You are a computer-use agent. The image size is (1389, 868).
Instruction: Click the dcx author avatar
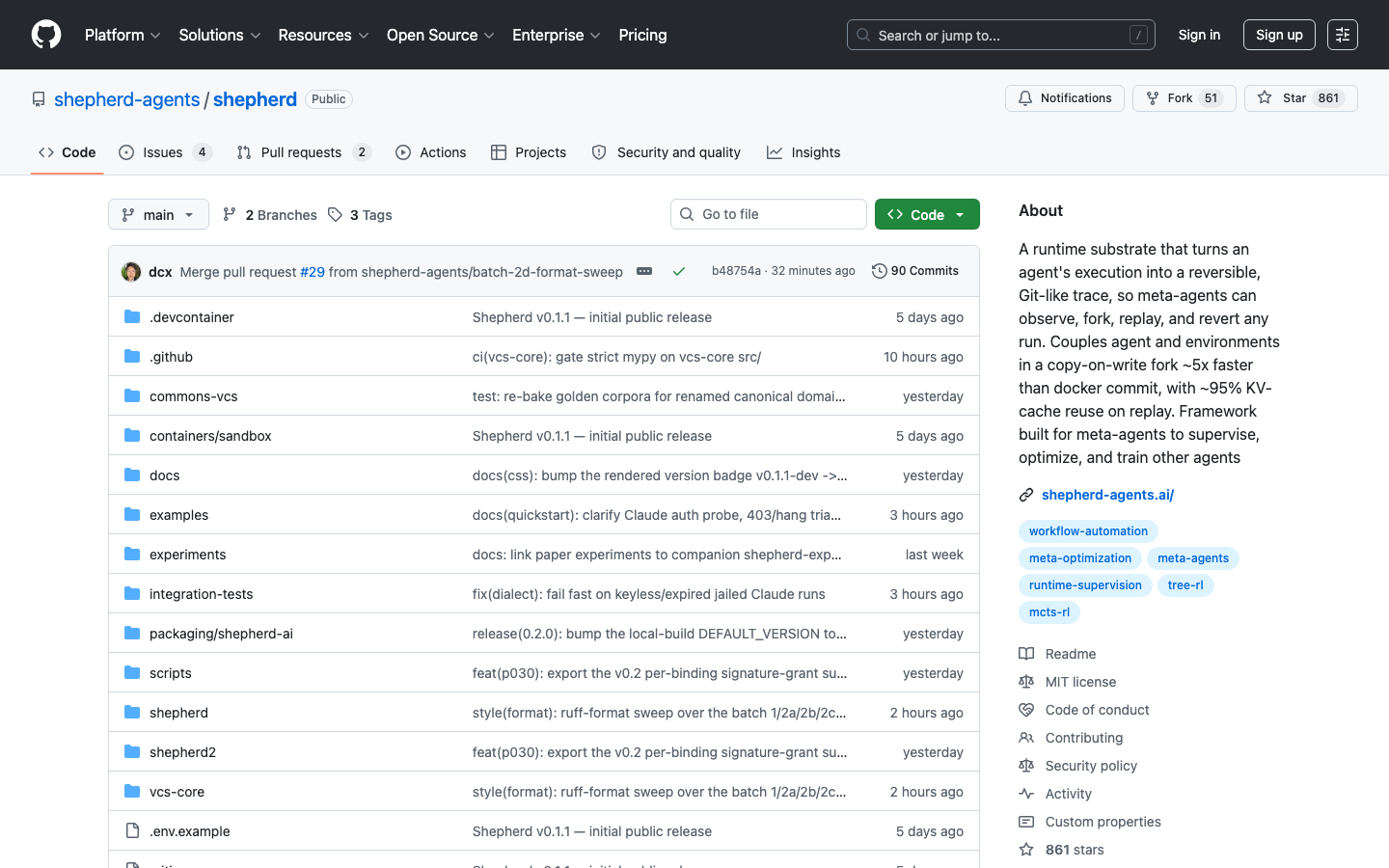[x=131, y=272]
